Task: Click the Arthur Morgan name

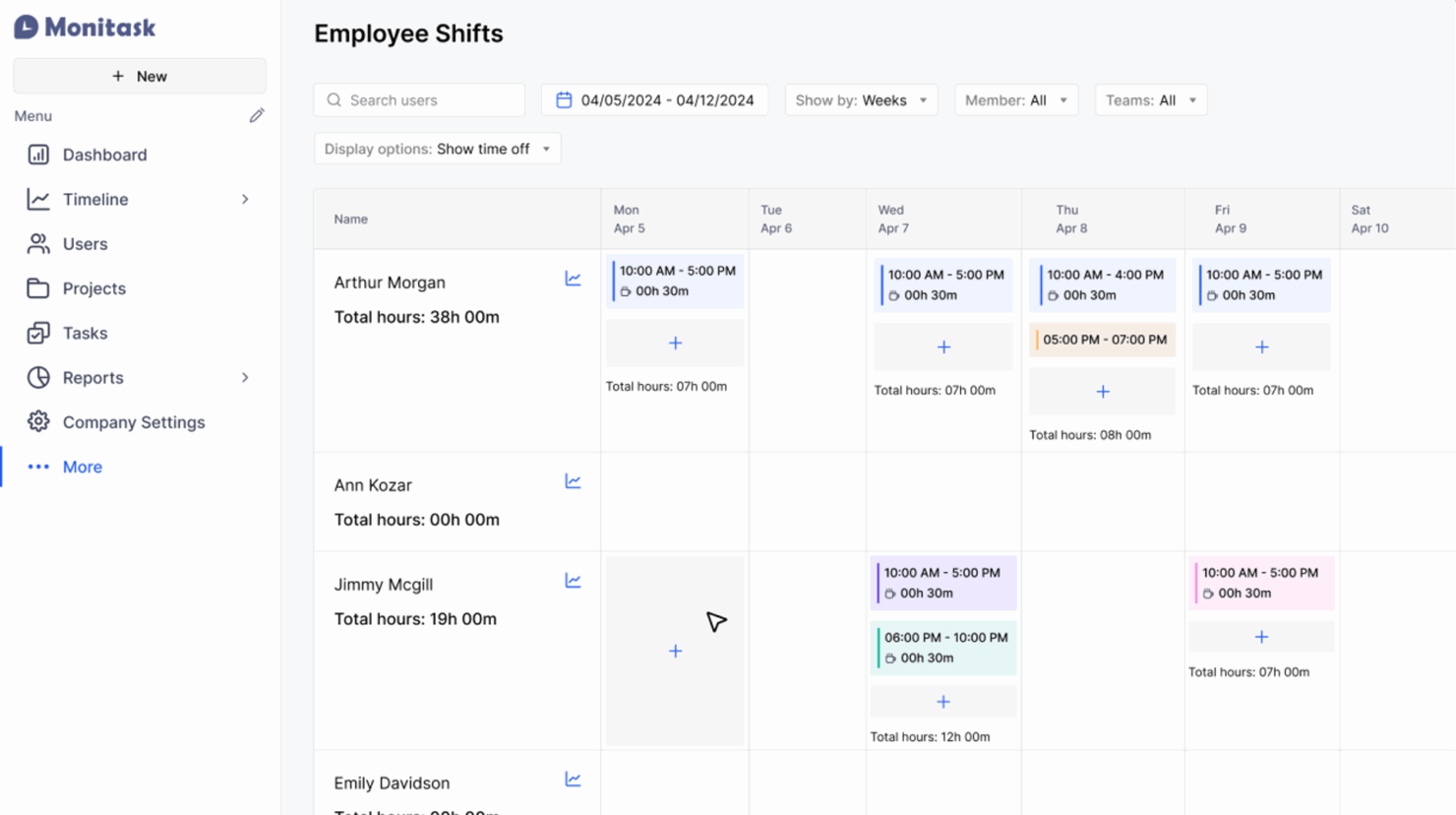Action: click(390, 282)
